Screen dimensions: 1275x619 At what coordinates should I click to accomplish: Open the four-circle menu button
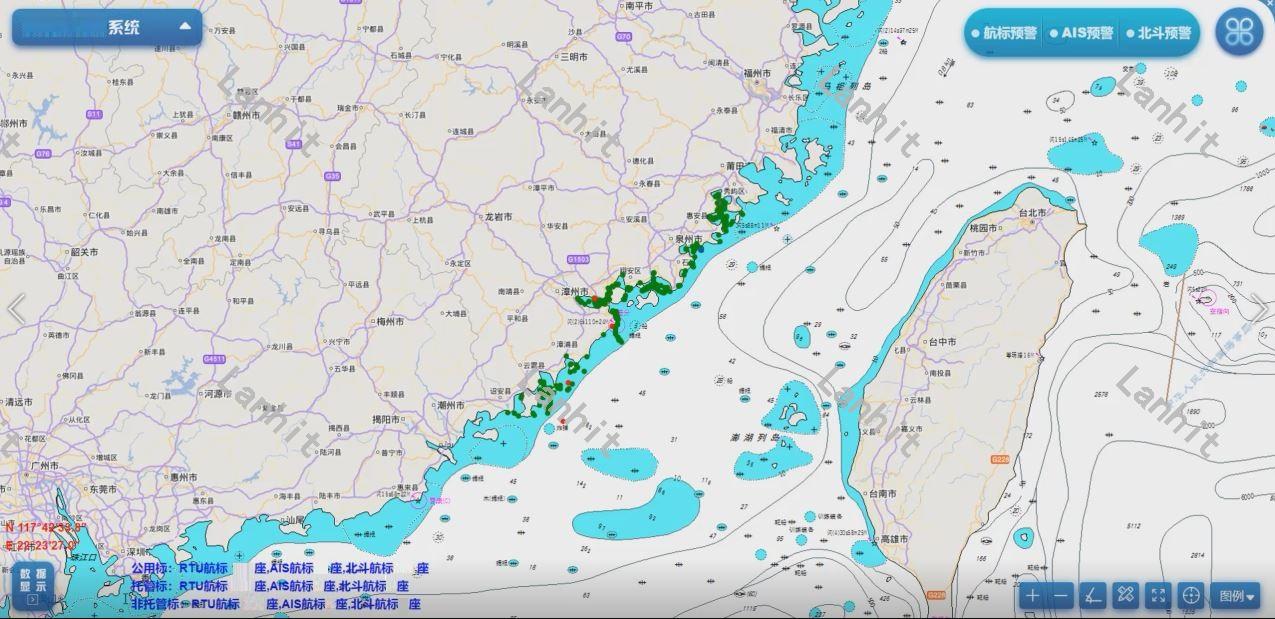[1239, 32]
